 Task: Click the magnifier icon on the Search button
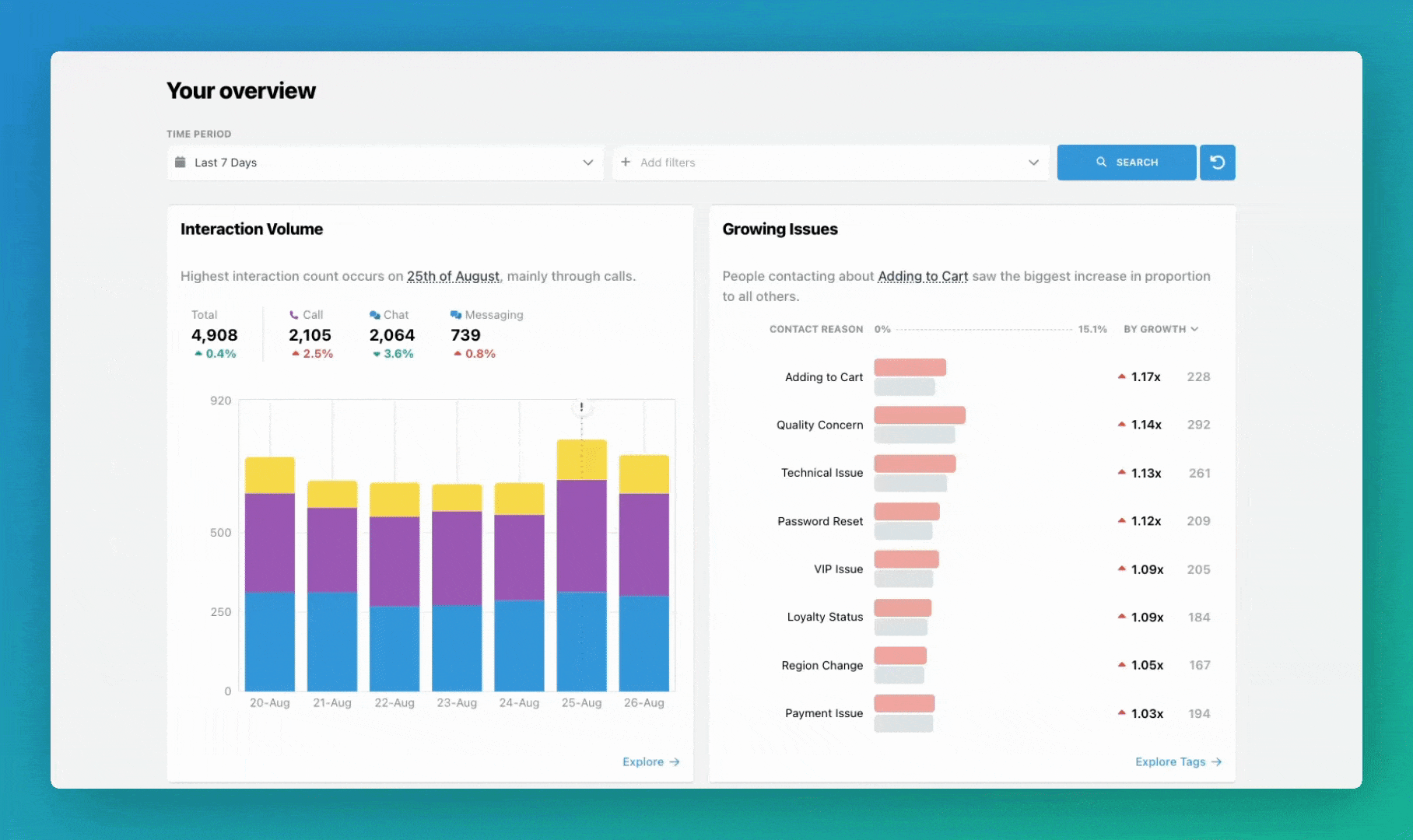[x=1102, y=162]
